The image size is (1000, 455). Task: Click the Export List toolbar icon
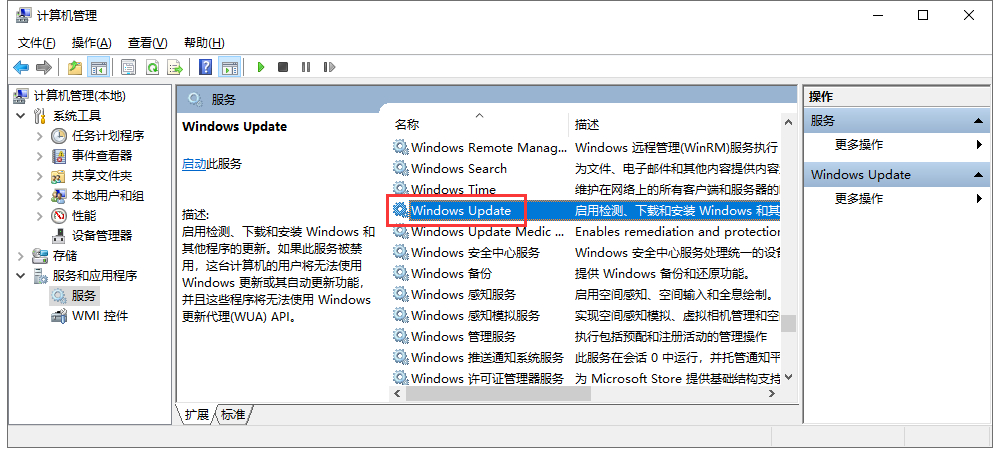coord(175,67)
